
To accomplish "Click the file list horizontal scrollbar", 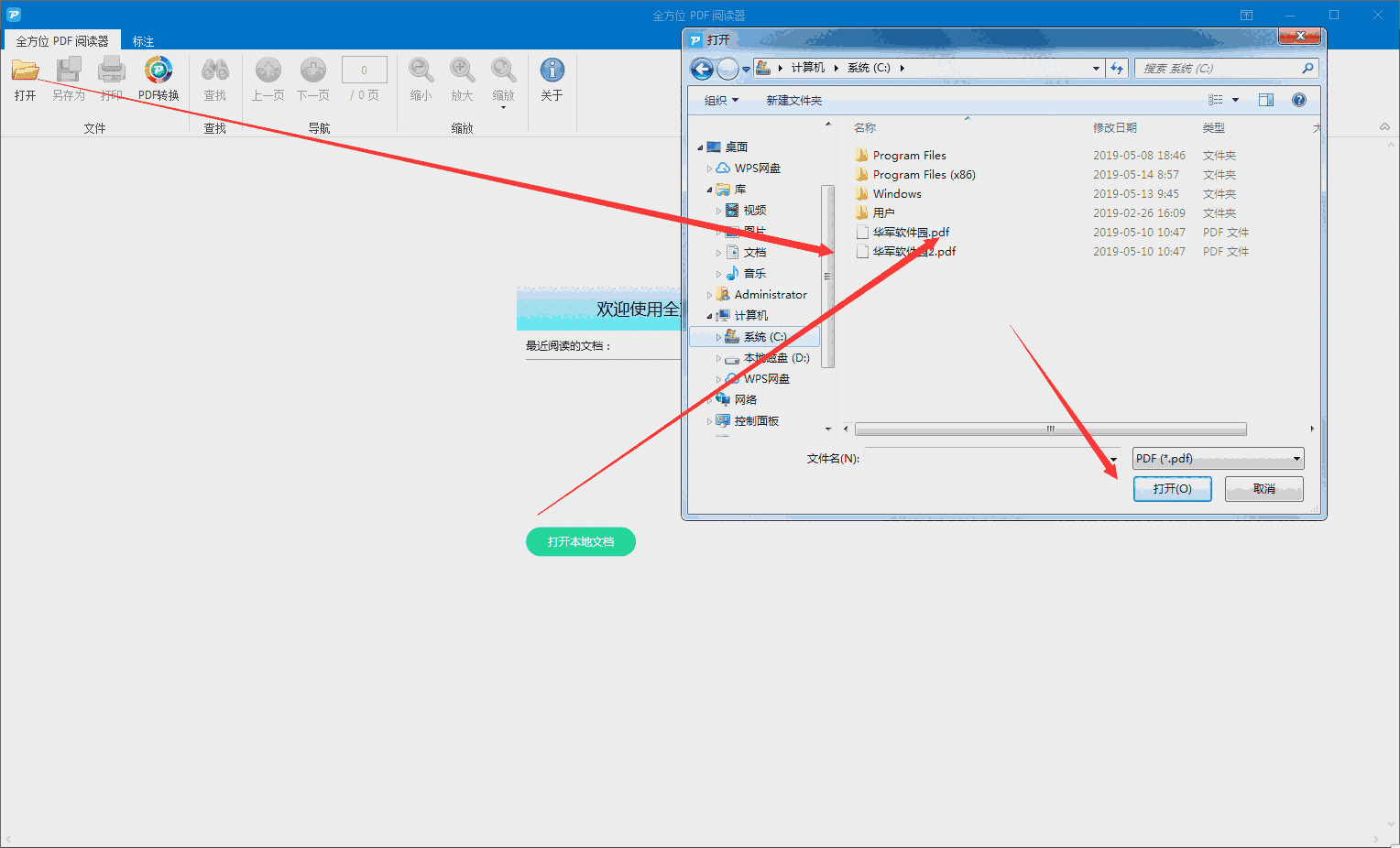I will point(1051,429).
